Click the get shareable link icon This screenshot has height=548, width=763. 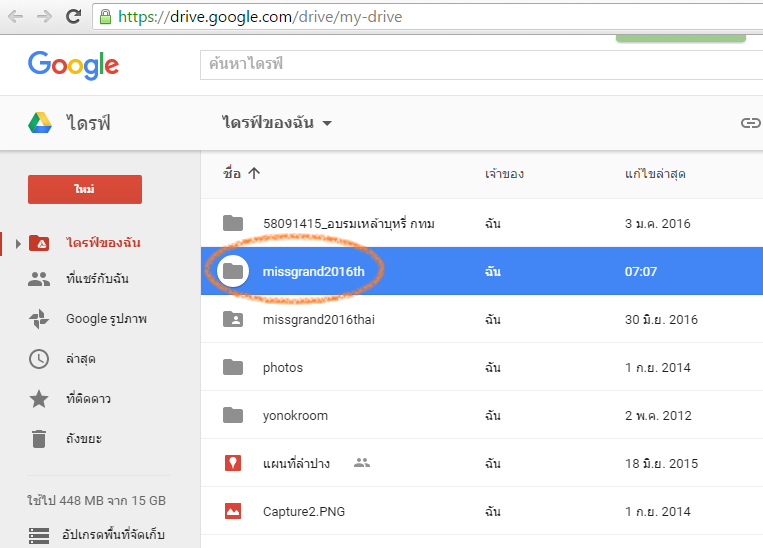(750, 123)
